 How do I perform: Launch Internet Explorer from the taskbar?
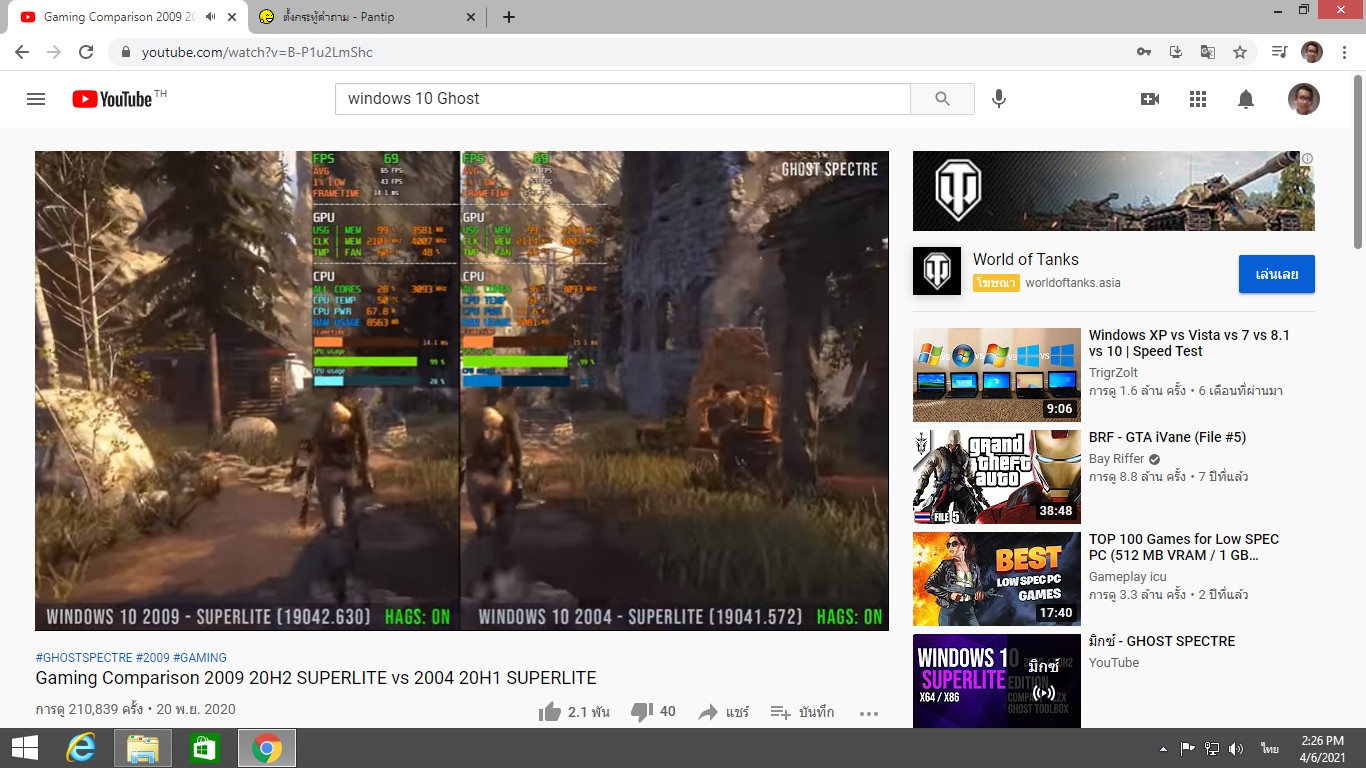click(x=81, y=748)
